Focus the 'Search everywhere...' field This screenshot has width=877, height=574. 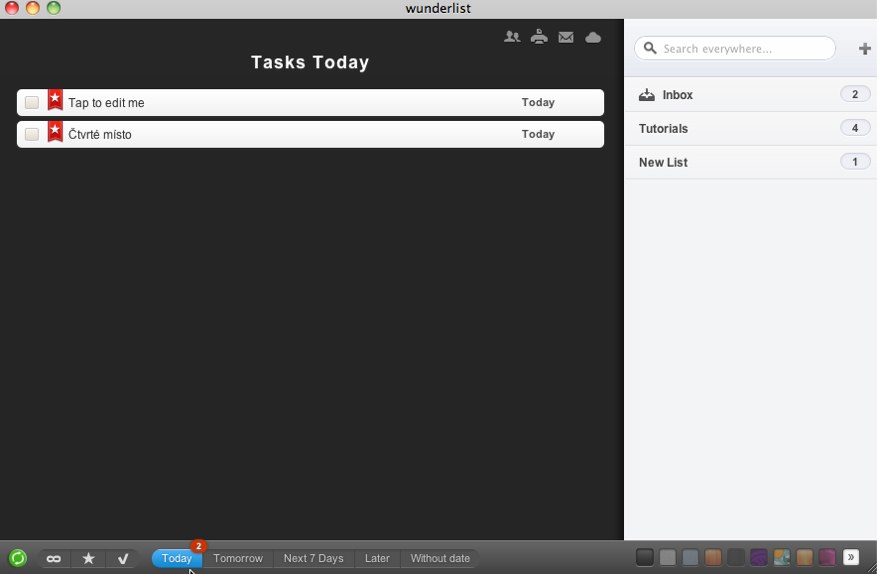(735, 48)
